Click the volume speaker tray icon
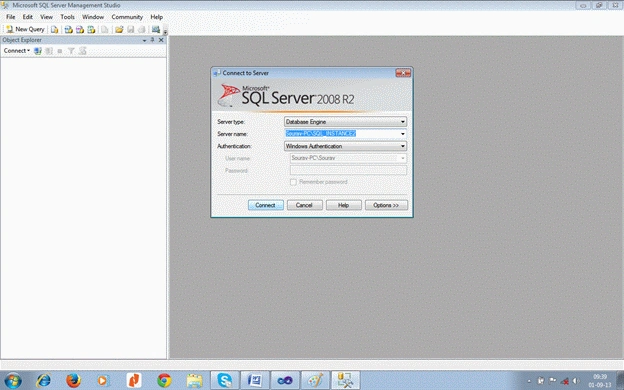 [x=575, y=381]
